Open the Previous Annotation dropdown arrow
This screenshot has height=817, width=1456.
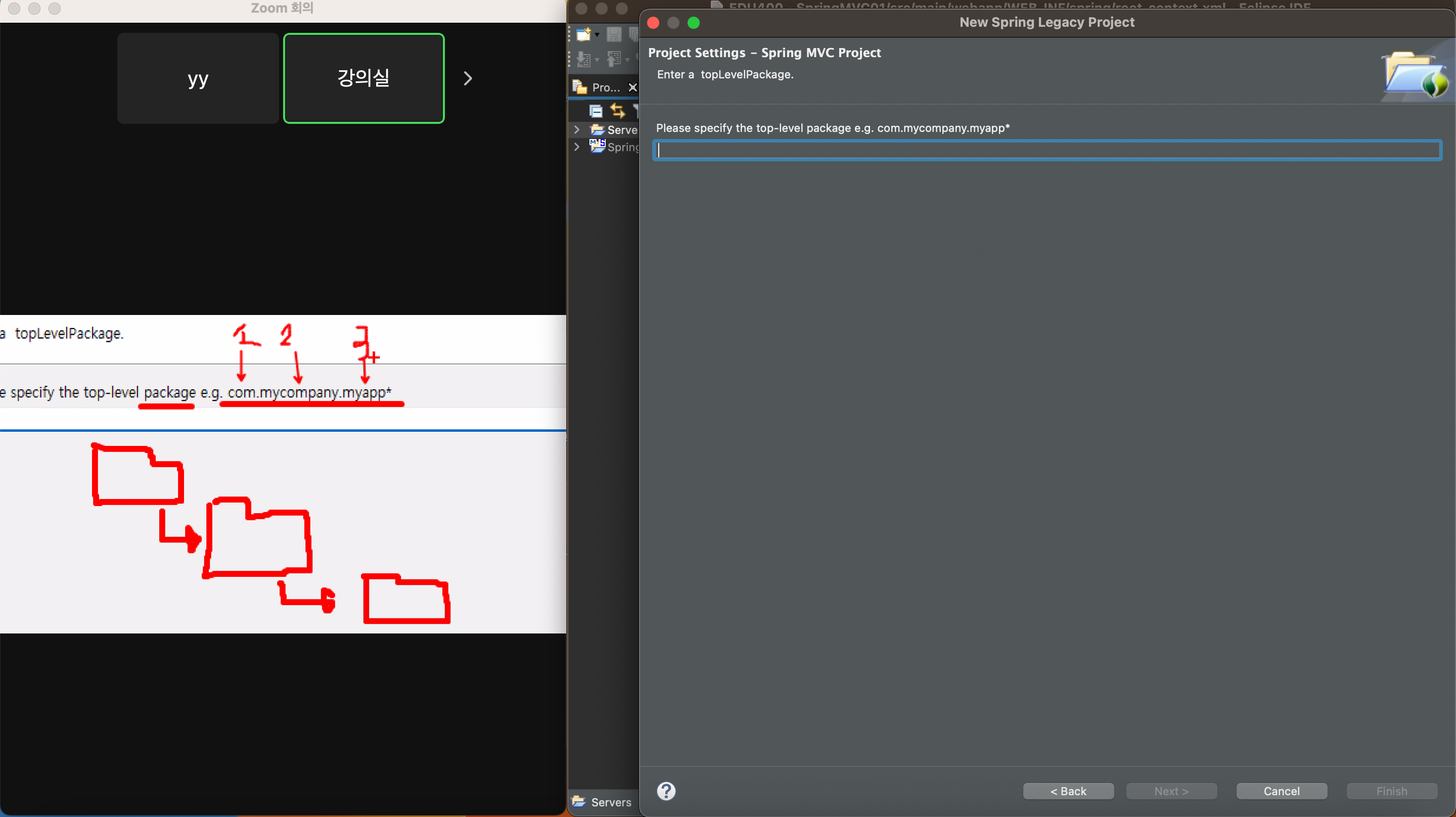point(627,59)
